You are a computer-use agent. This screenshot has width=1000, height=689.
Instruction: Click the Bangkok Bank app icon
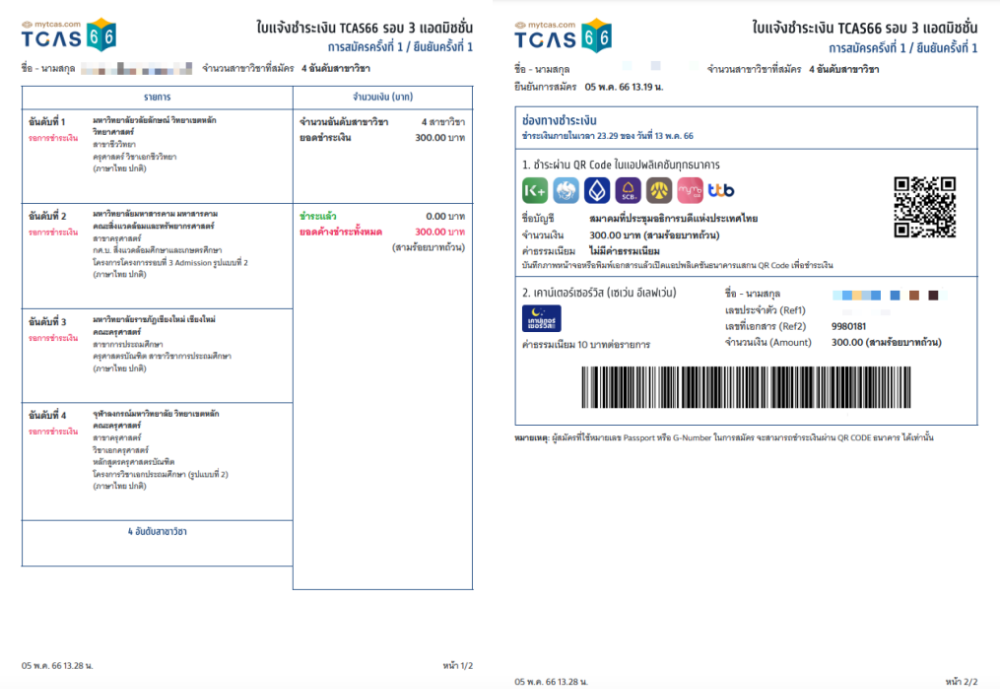597,190
